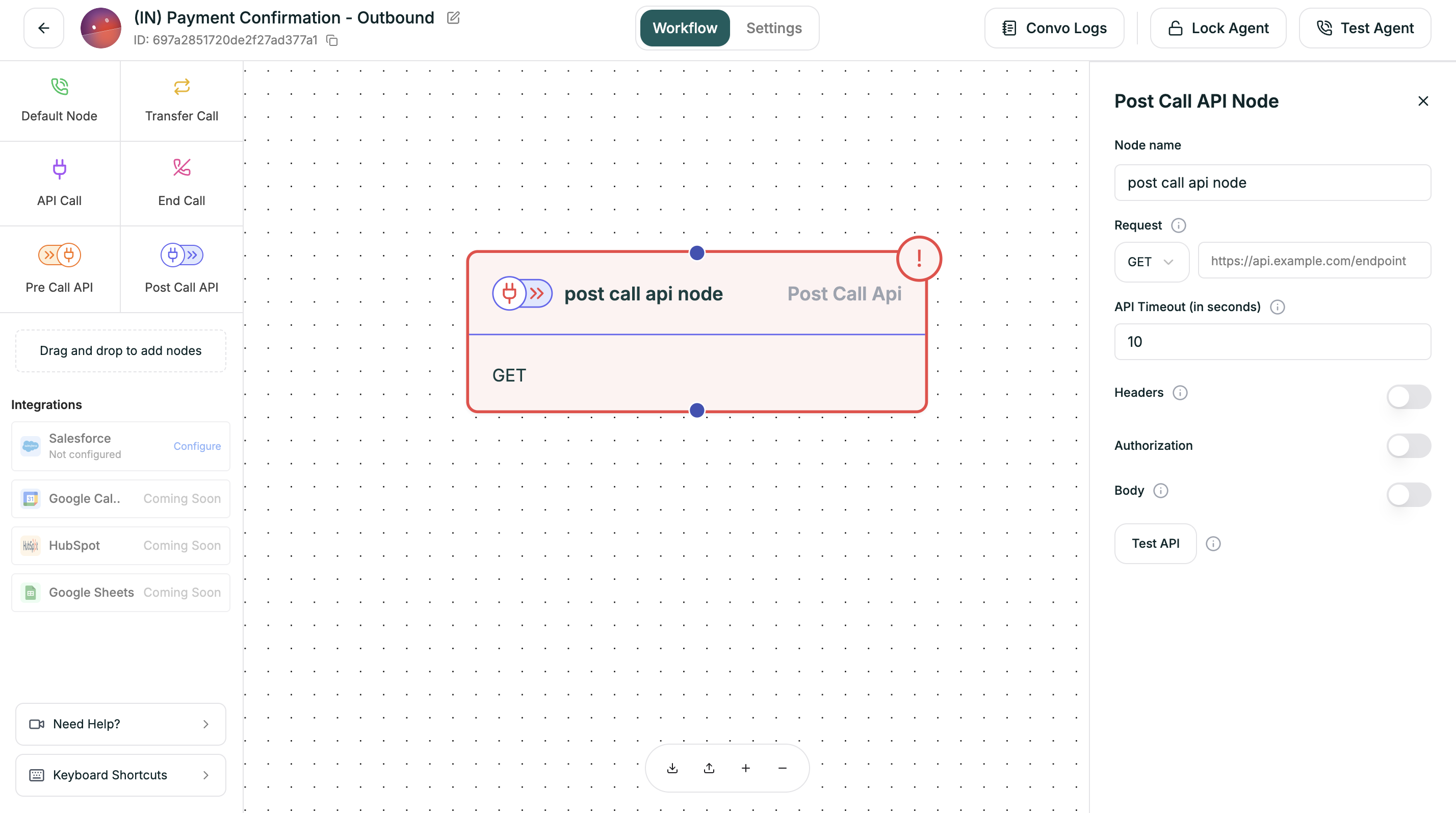Zoom in on the workflow canvas
Image resolution: width=1456 pixels, height=813 pixels.
point(745,768)
